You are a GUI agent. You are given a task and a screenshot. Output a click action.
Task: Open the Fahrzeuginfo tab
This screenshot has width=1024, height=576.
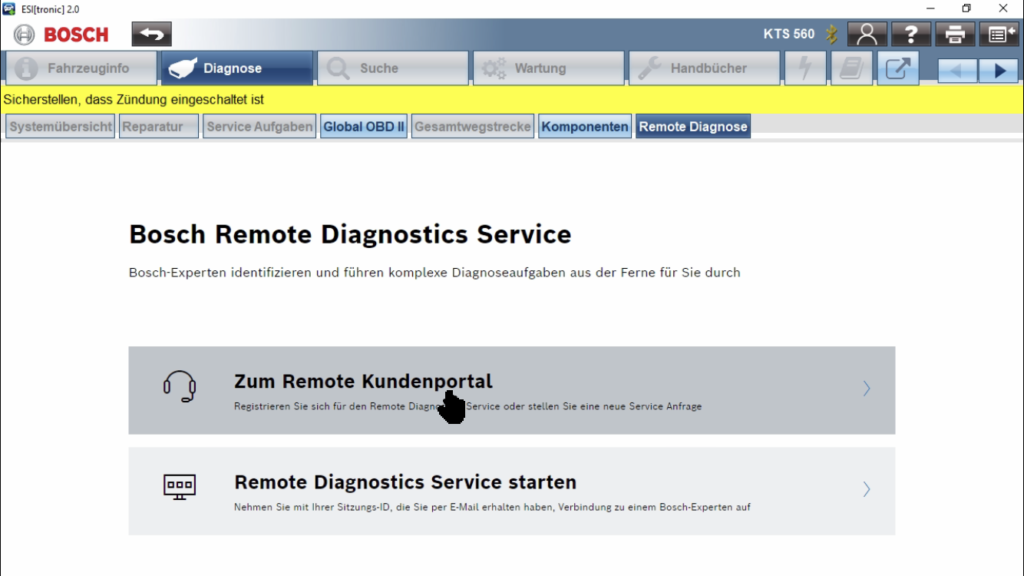pyautogui.click(x=80, y=69)
